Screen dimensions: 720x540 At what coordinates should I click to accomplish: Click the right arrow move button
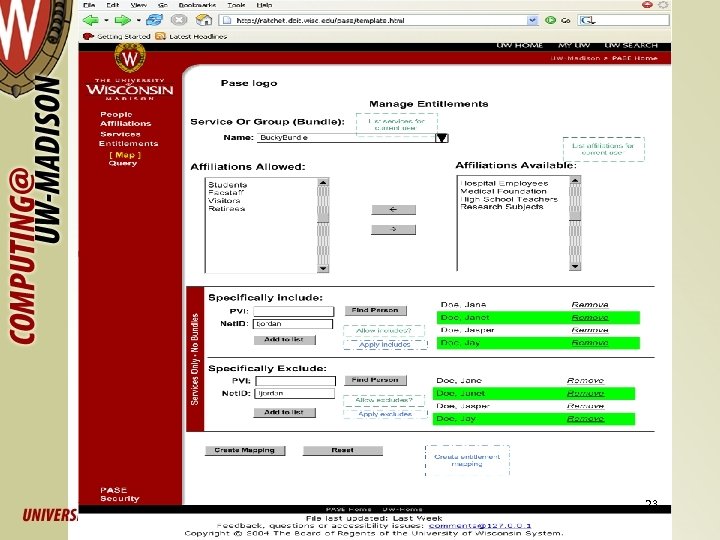click(394, 229)
